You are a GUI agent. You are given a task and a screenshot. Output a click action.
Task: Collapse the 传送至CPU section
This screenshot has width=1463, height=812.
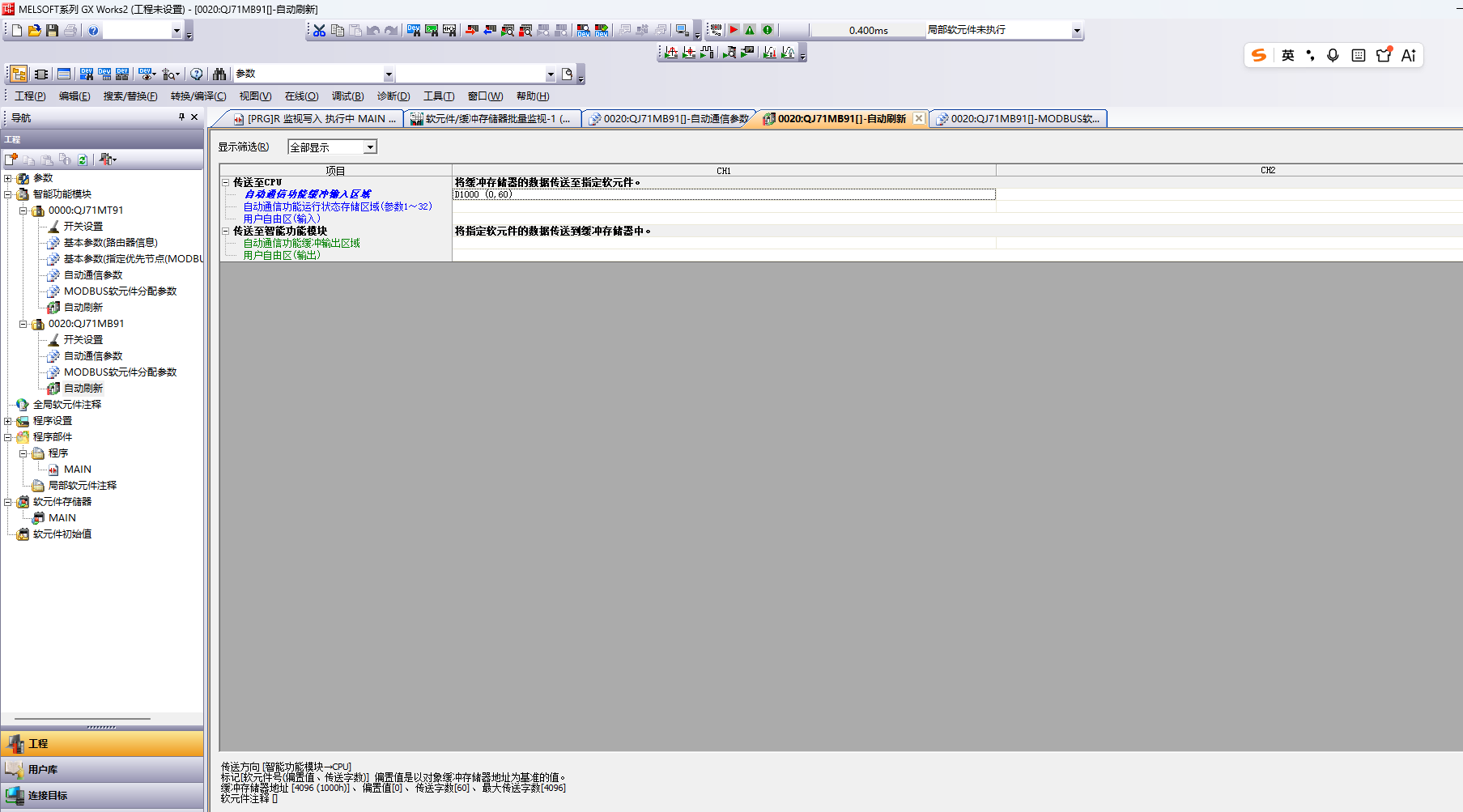tap(226, 182)
